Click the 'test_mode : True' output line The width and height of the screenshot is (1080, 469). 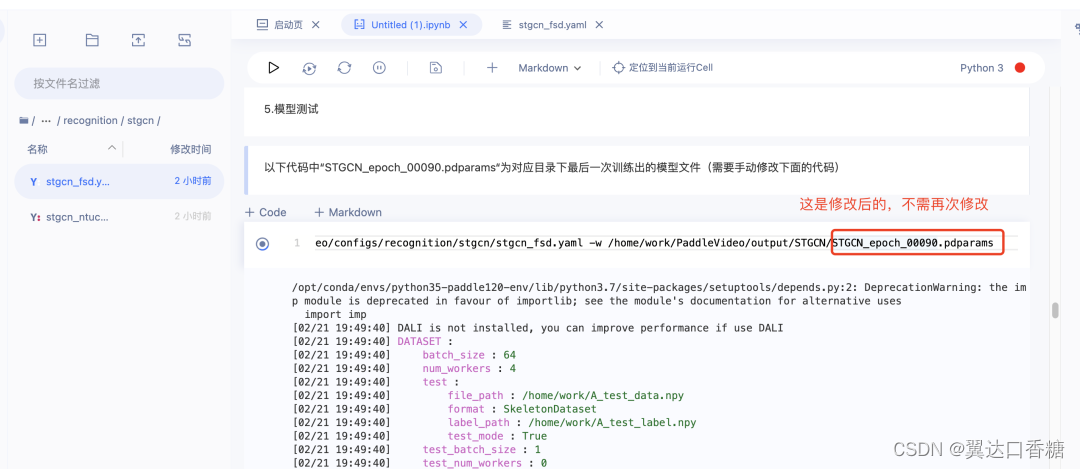click(x=497, y=436)
